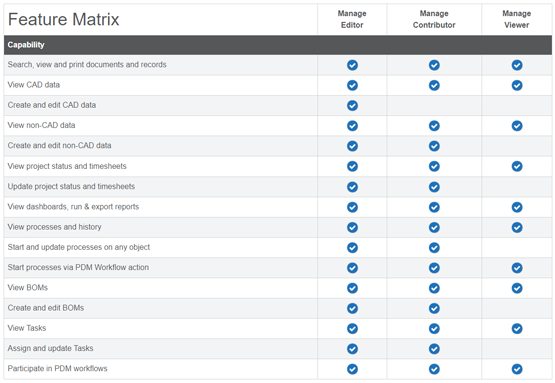The height and width of the screenshot is (383, 555).
Task: Click Viewer checkmark for View processes and history
Action: (x=517, y=227)
